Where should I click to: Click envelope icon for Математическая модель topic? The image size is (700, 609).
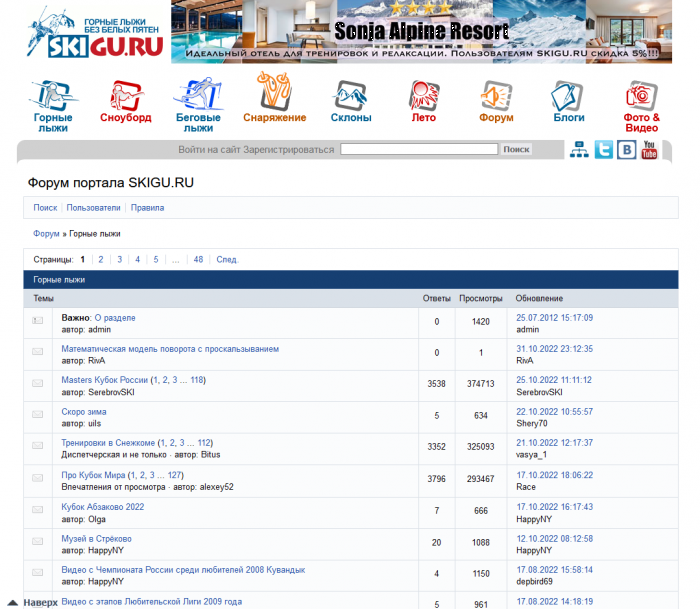pyautogui.click(x=38, y=351)
